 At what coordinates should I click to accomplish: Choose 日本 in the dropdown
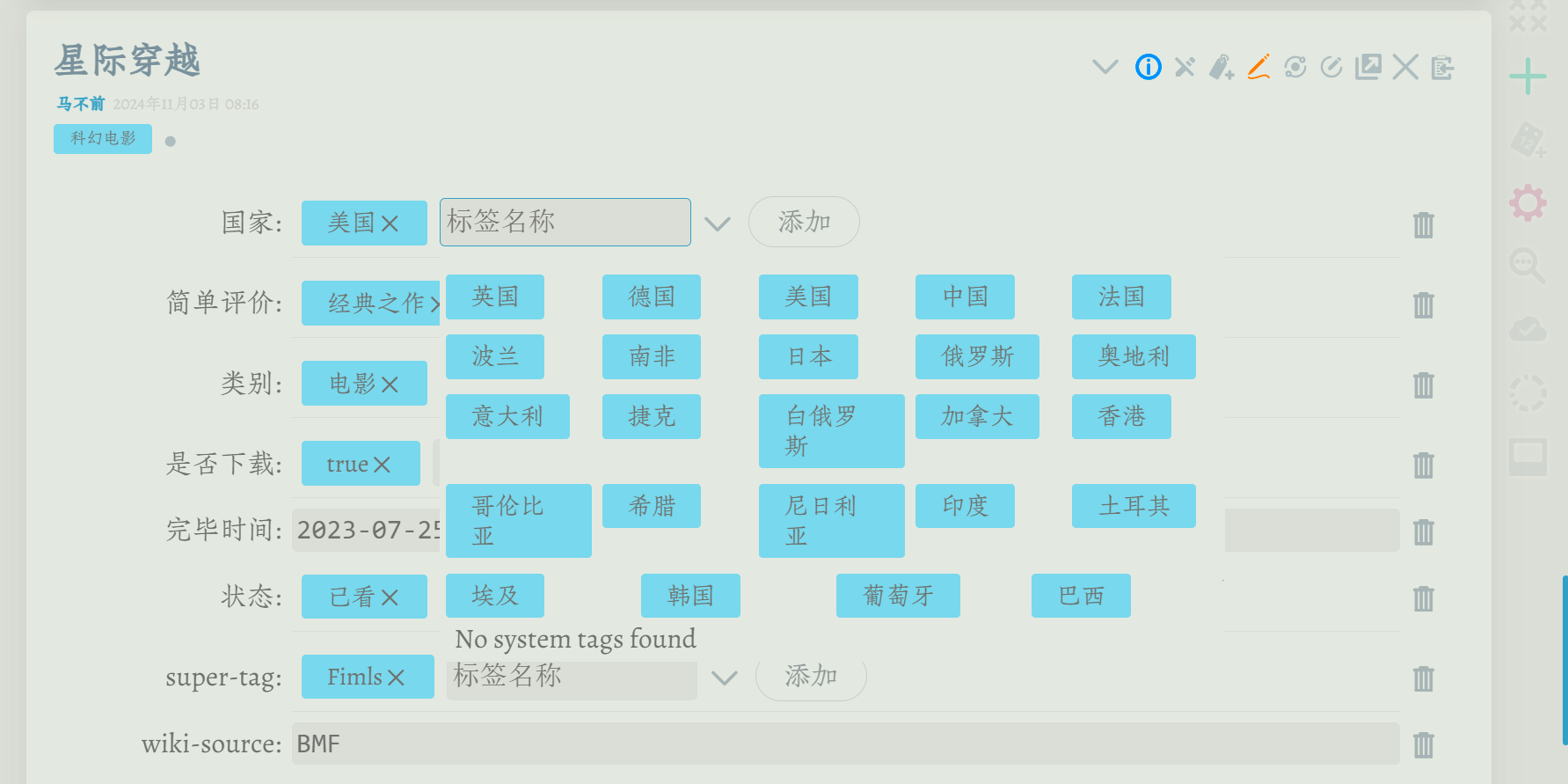click(808, 356)
